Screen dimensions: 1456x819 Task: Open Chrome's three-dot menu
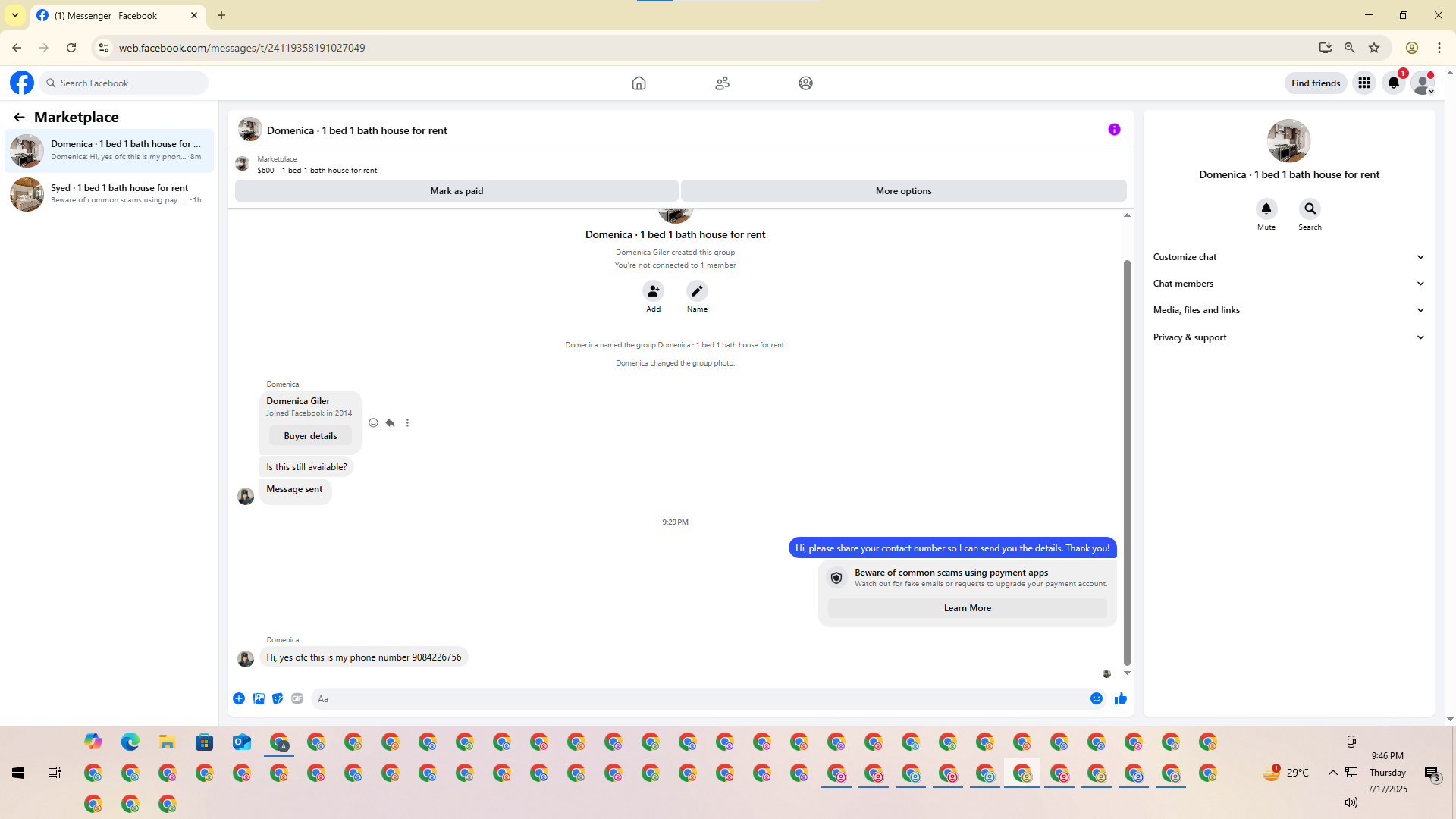click(1439, 48)
